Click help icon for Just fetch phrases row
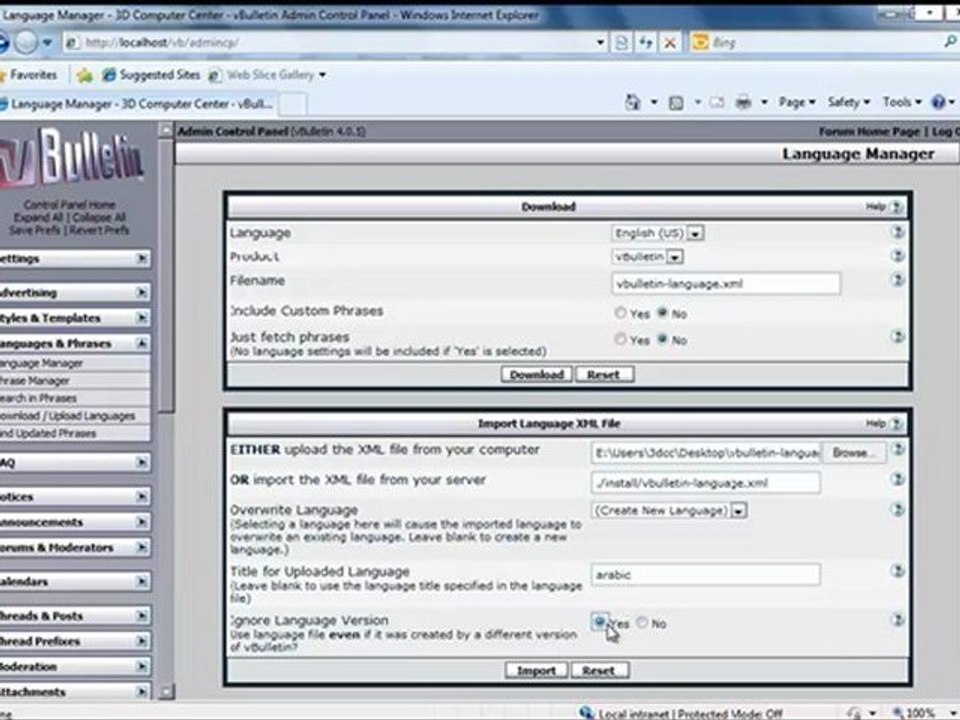 pos(897,336)
